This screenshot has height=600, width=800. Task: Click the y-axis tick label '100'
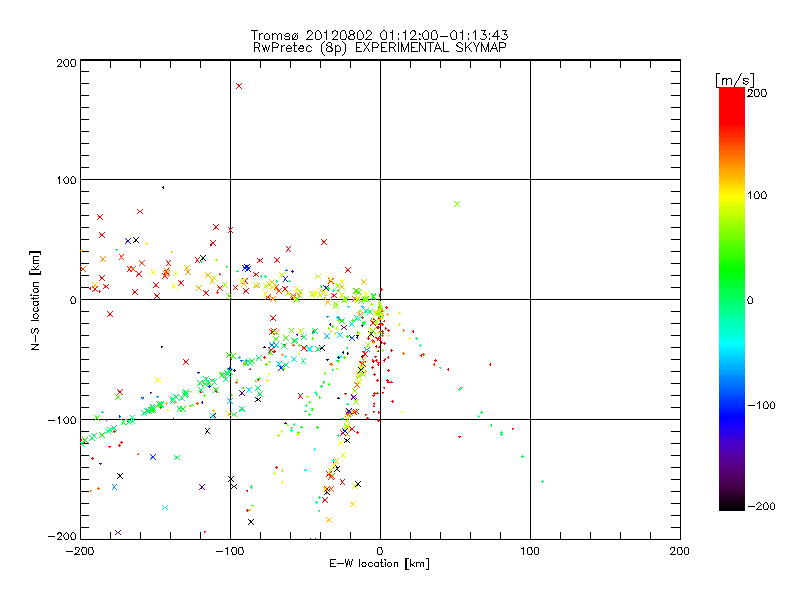click(x=66, y=180)
